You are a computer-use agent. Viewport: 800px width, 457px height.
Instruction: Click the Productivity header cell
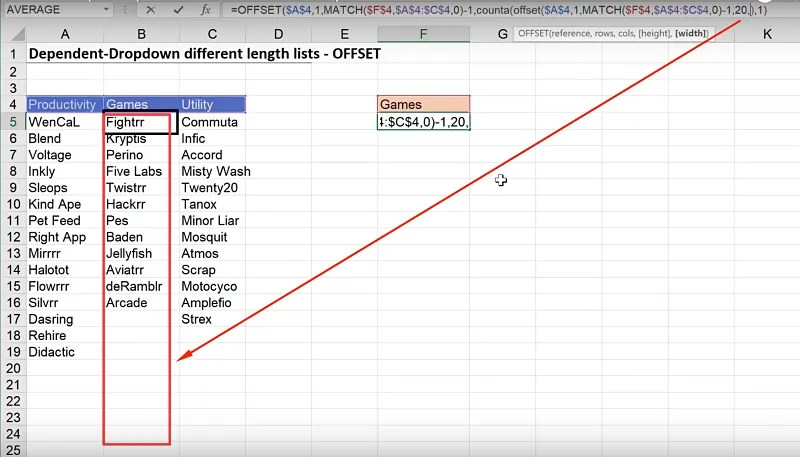62,104
